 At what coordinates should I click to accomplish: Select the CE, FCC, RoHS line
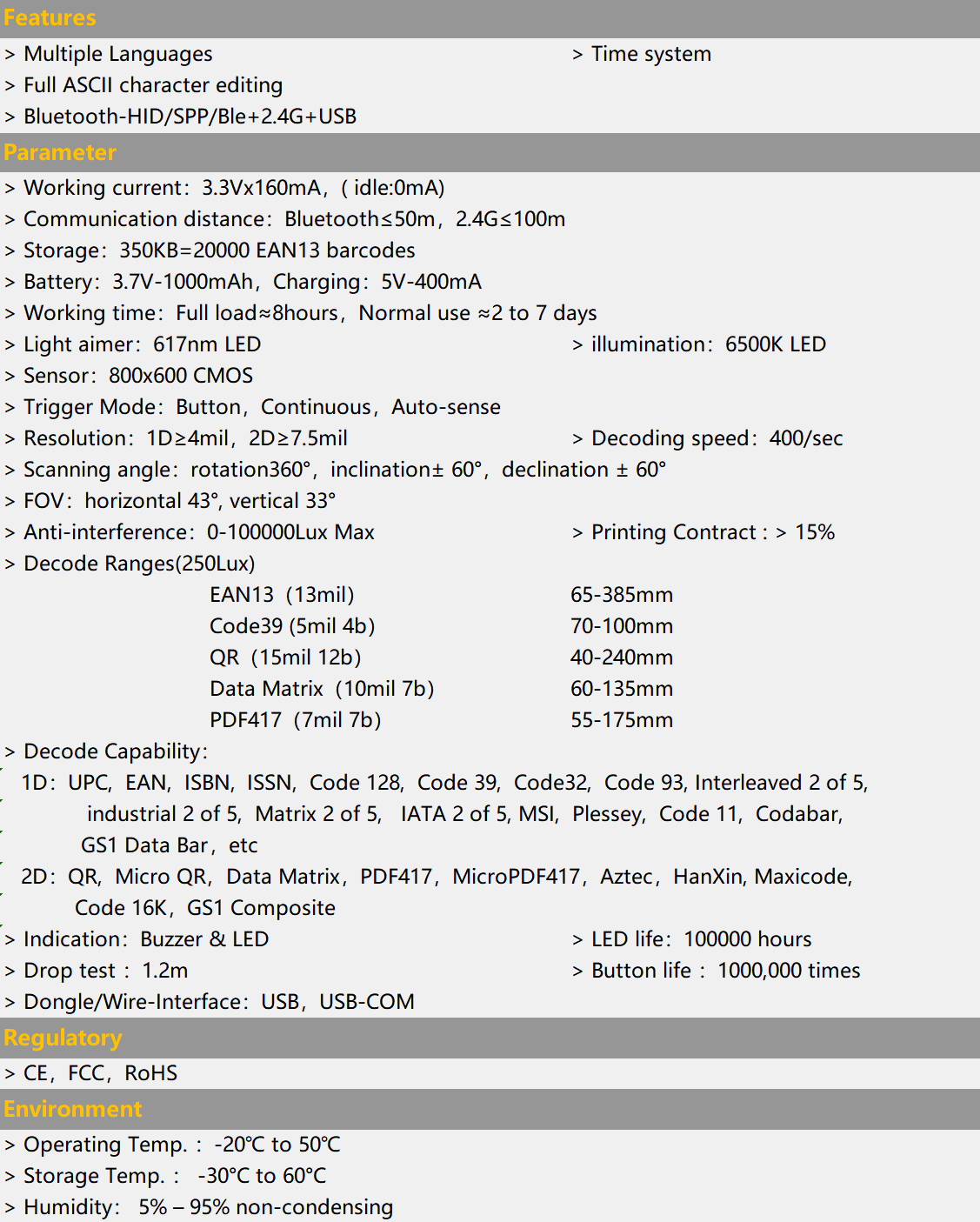[91, 1073]
